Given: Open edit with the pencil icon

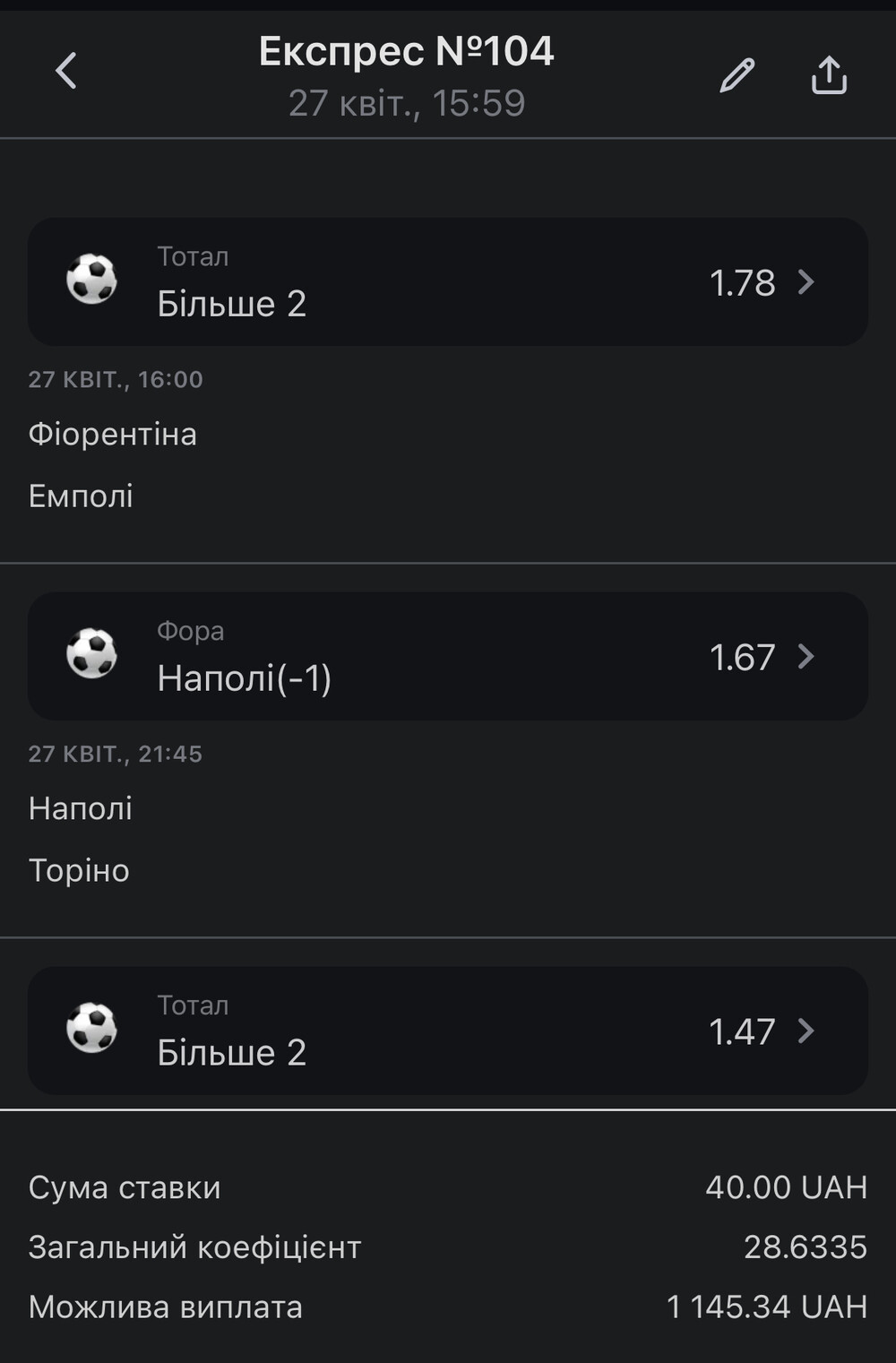Looking at the screenshot, I should click(x=737, y=75).
